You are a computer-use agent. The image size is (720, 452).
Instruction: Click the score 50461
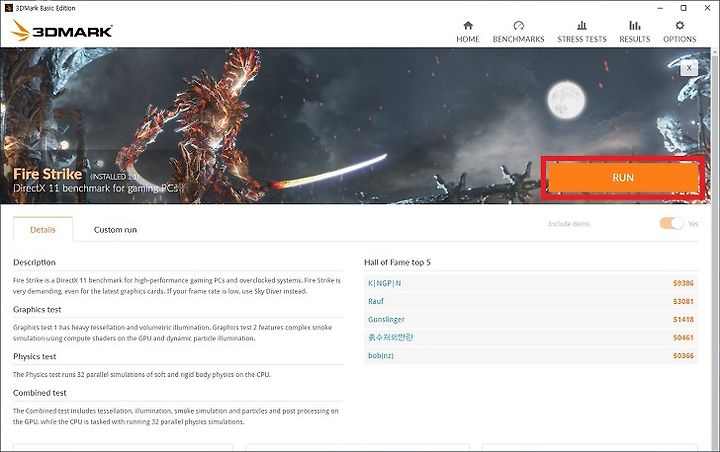tap(683, 338)
